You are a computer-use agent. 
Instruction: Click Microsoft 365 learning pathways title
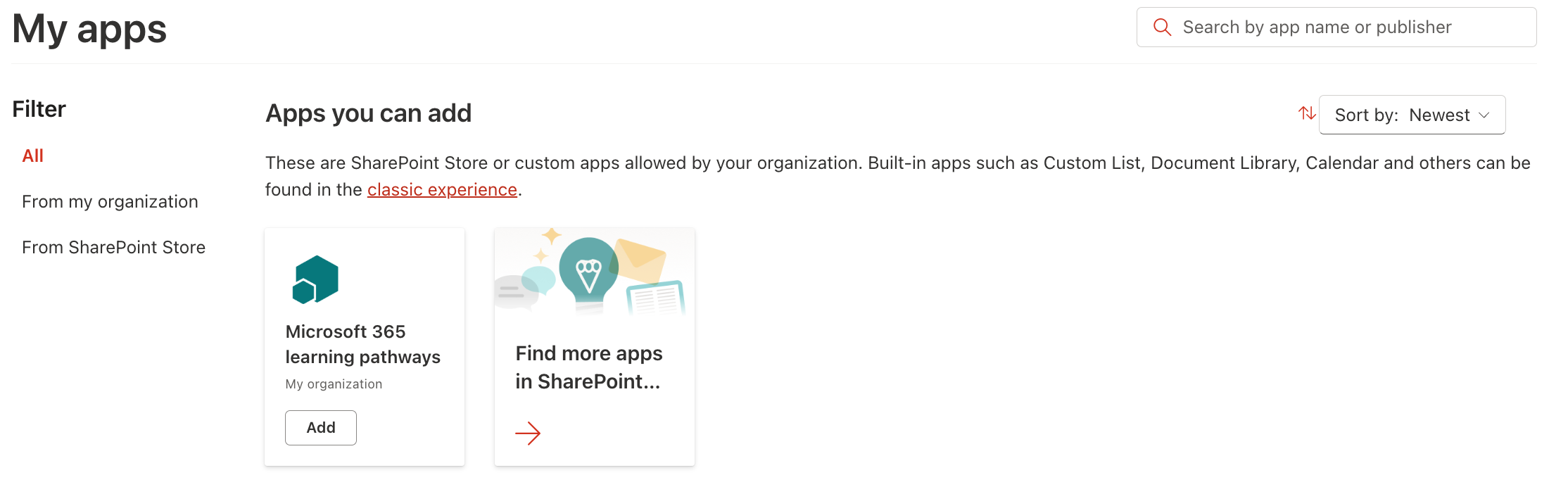(362, 344)
